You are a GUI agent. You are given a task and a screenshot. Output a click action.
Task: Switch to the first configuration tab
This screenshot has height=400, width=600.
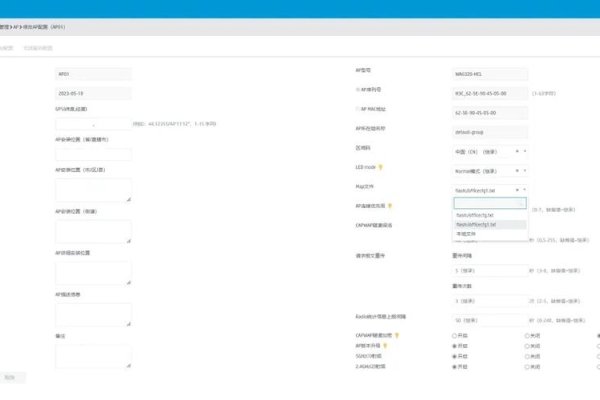(x=6, y=48)
